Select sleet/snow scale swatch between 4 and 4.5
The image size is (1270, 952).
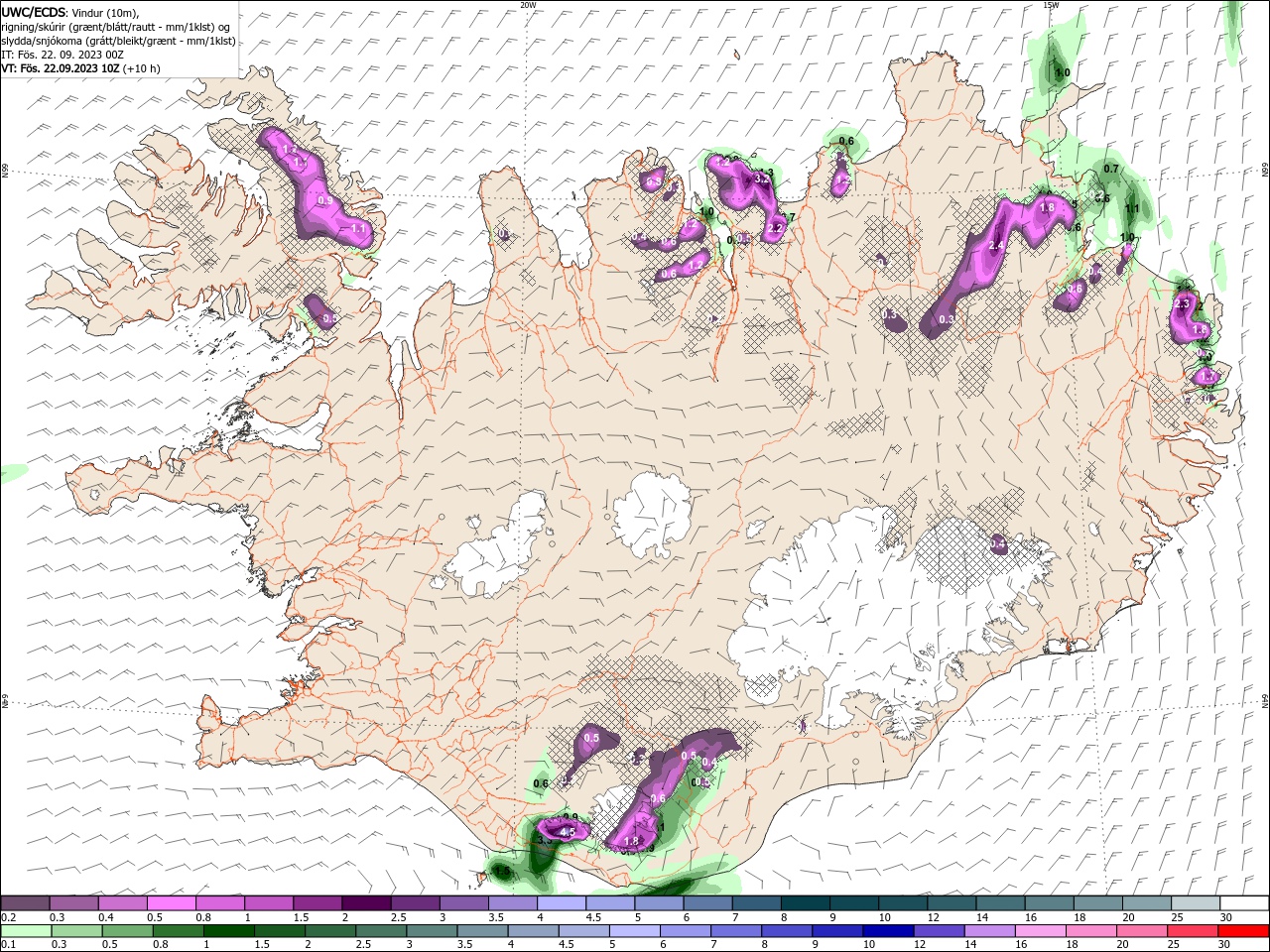562,902
